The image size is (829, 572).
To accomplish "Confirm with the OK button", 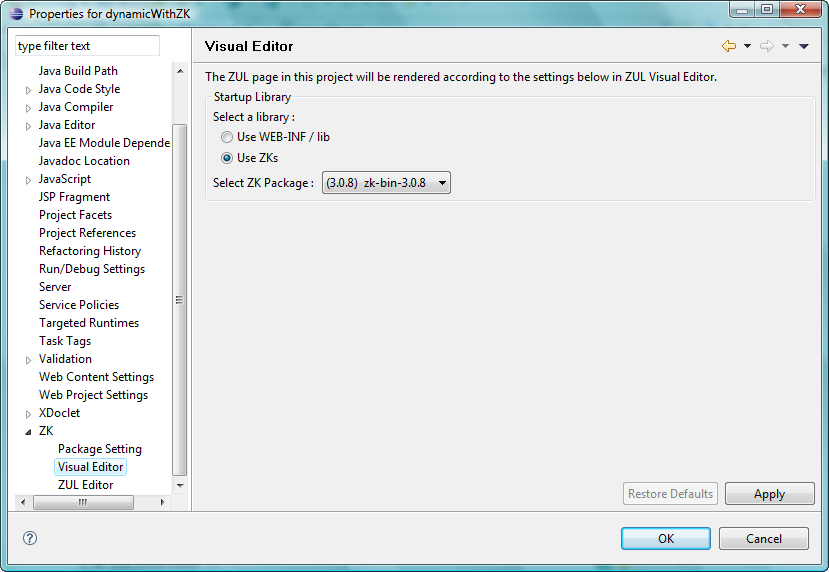I will pyautogui.click(x=666, y=538).
